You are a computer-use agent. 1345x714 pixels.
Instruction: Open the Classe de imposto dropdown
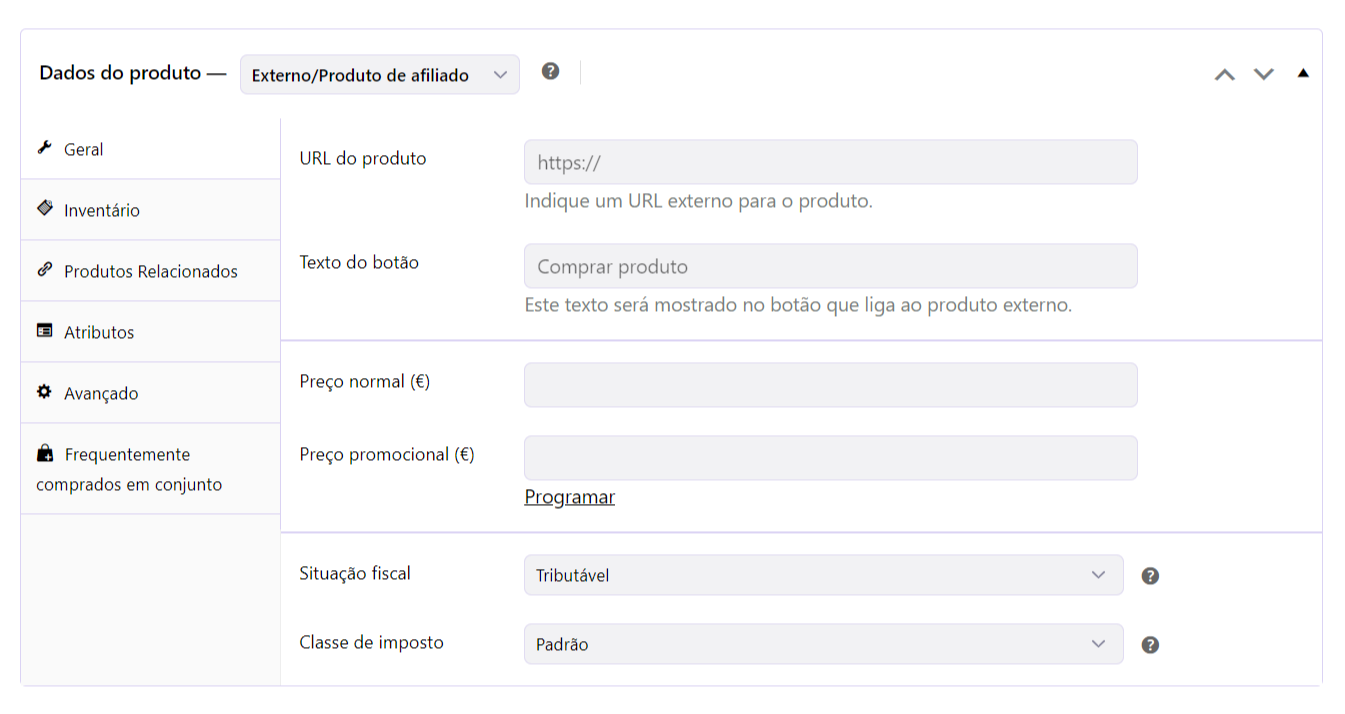point(823,644)
